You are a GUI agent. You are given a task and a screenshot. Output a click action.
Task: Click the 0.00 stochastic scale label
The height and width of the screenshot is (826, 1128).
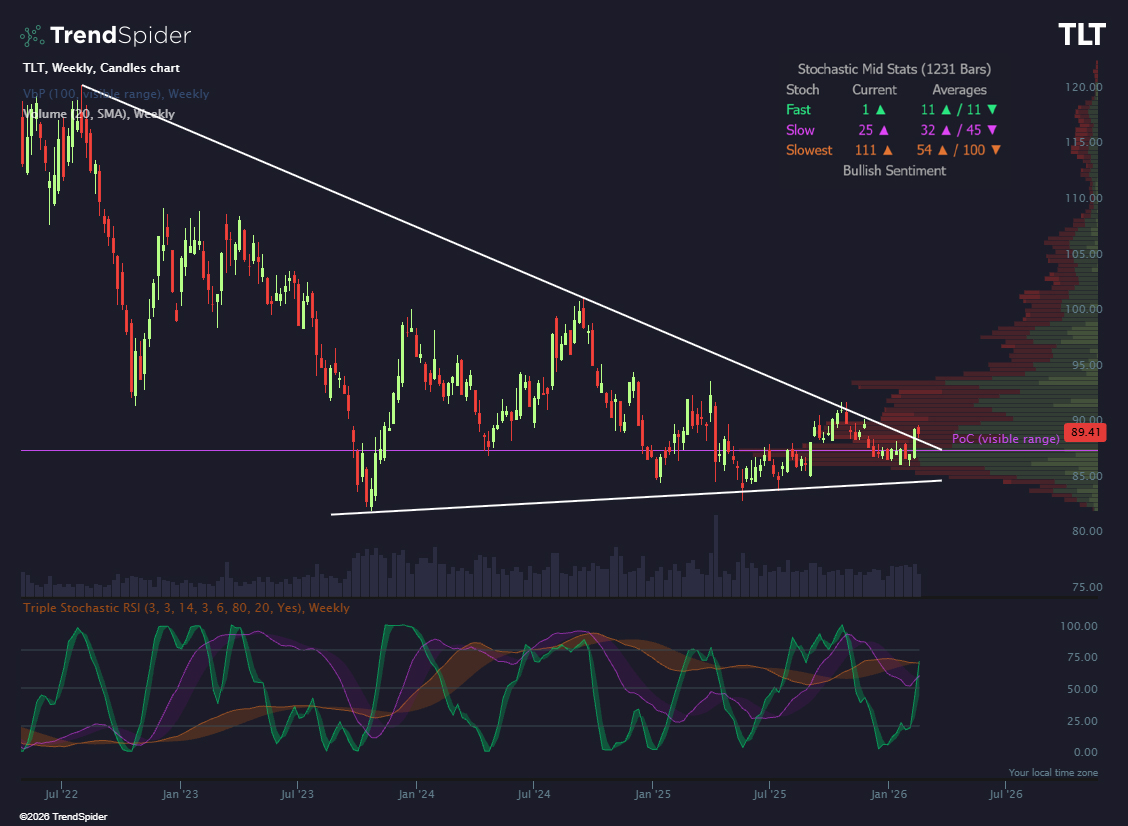point(1085,753)
